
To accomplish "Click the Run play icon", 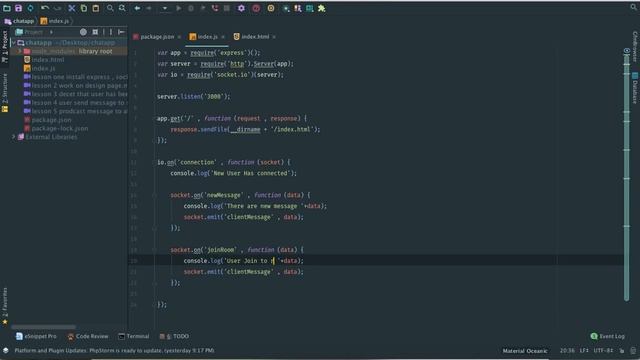I will tap(179, 8).
